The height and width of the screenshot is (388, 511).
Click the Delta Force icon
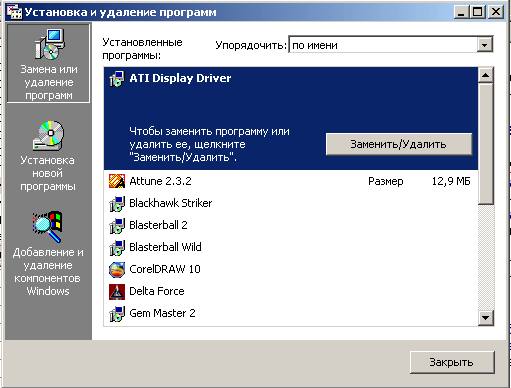point(117,292)
